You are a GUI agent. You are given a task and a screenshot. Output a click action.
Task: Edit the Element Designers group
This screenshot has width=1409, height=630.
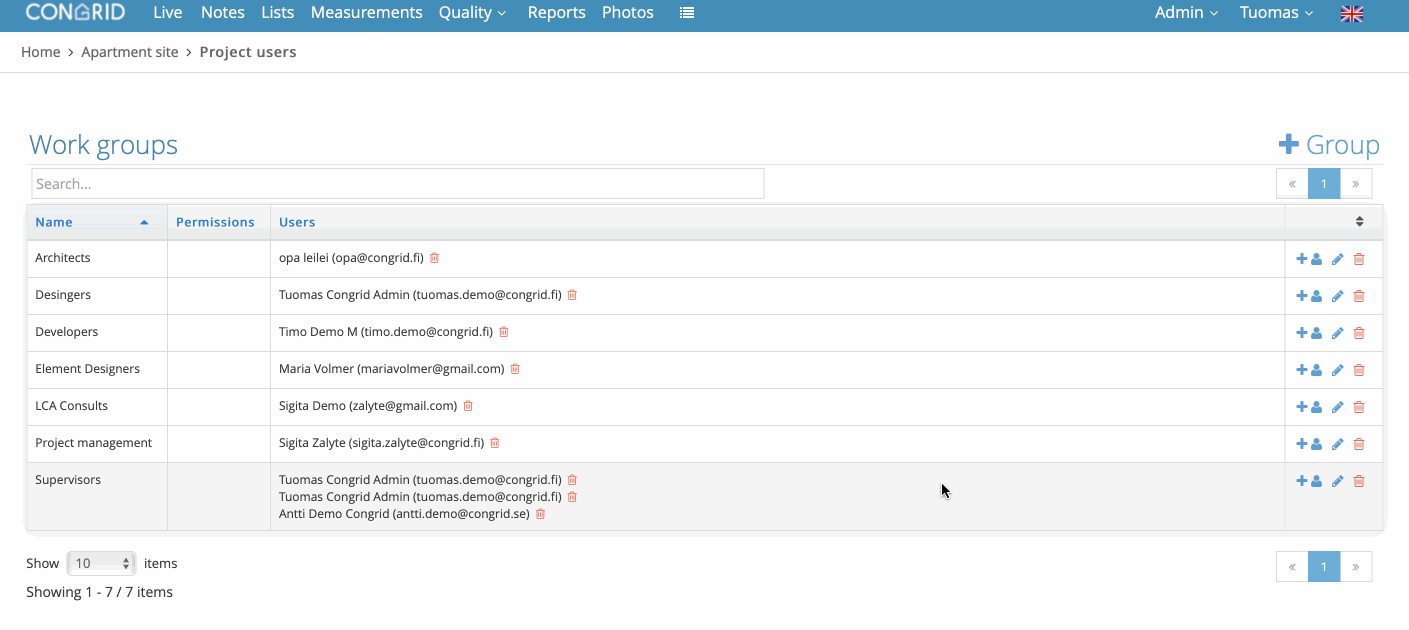point(1338,370)
